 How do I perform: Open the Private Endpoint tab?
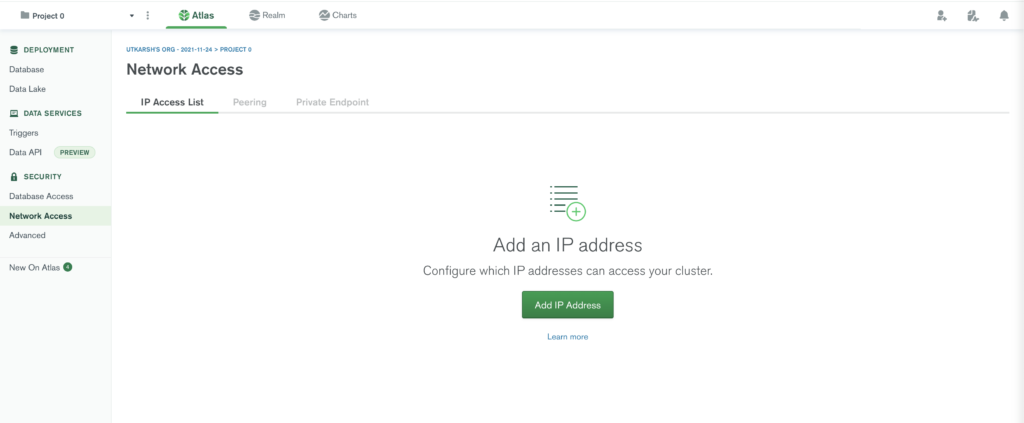(x=332, y=102)
